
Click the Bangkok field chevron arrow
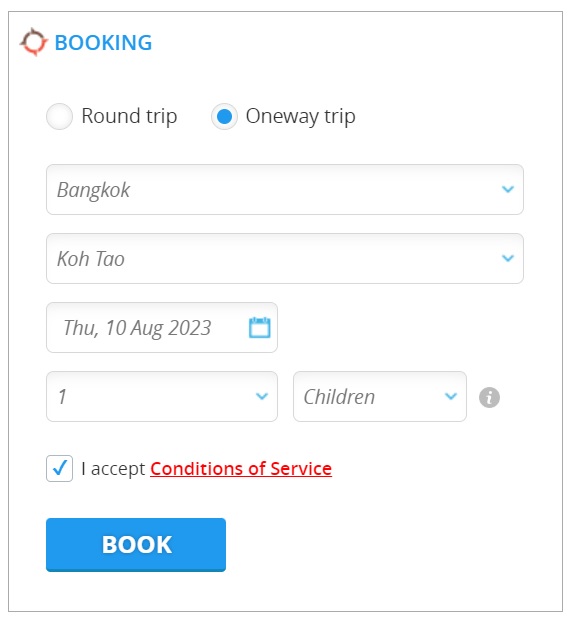(x=508, y=189)
